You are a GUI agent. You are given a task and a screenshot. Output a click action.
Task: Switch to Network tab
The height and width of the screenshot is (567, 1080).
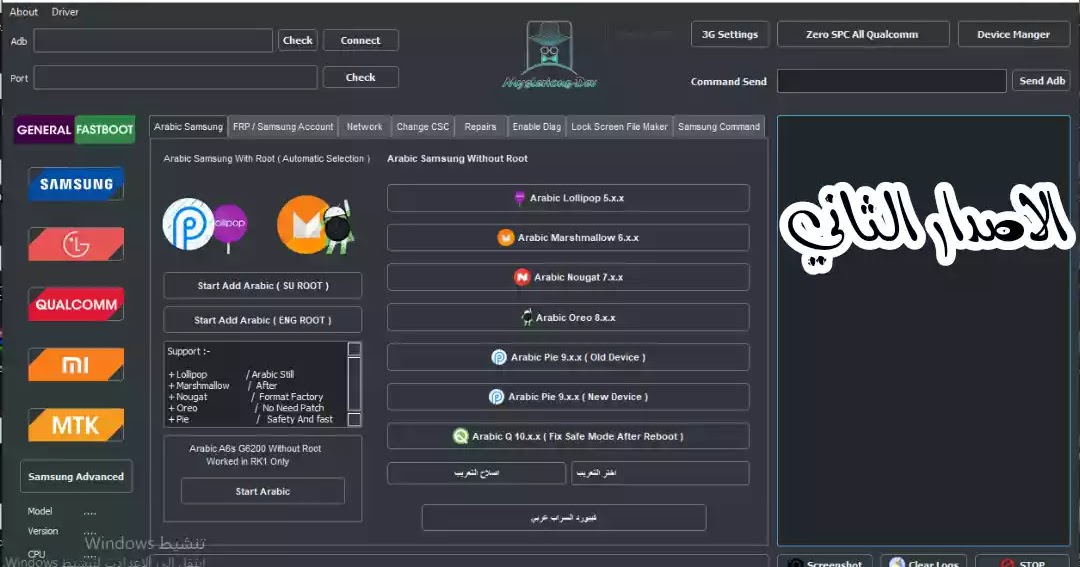pos(364,127)
